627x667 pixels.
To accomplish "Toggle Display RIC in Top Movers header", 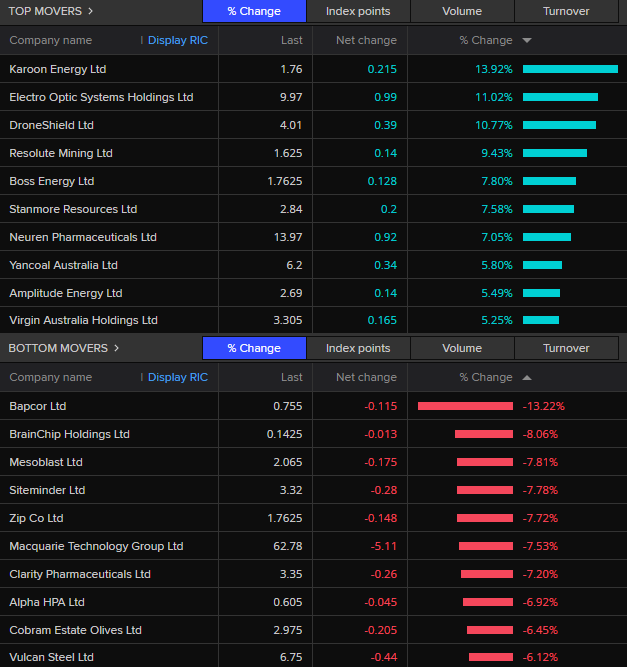I will pyautogui.click(x=177, y=41).
